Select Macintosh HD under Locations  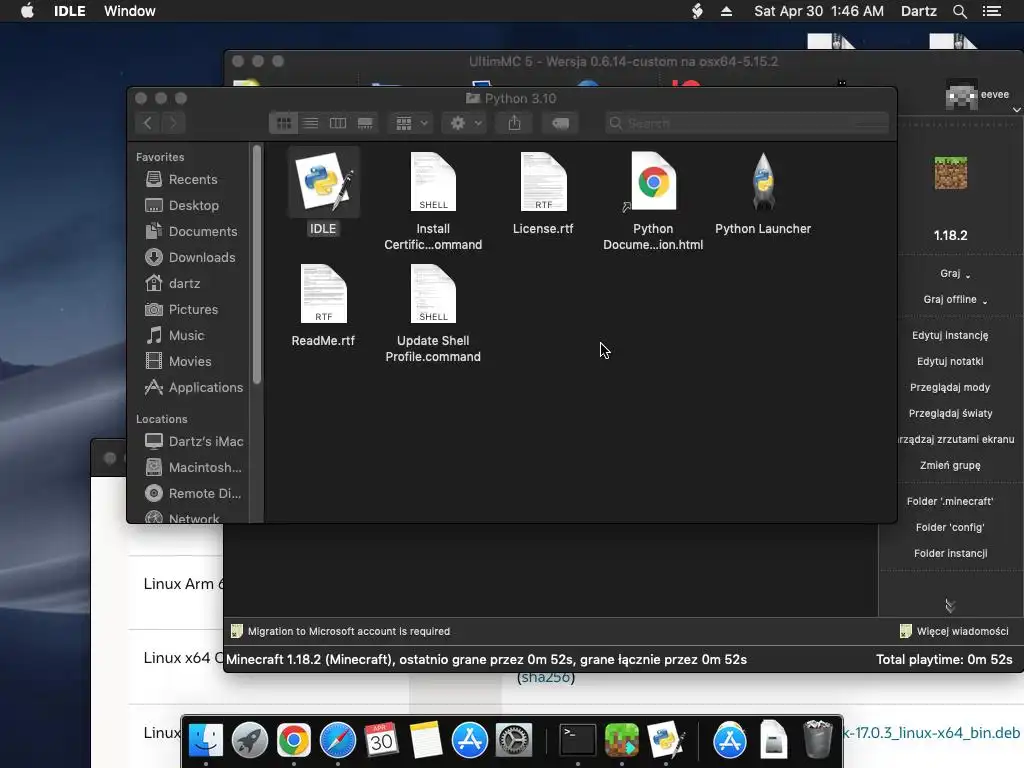coord(193,468)
